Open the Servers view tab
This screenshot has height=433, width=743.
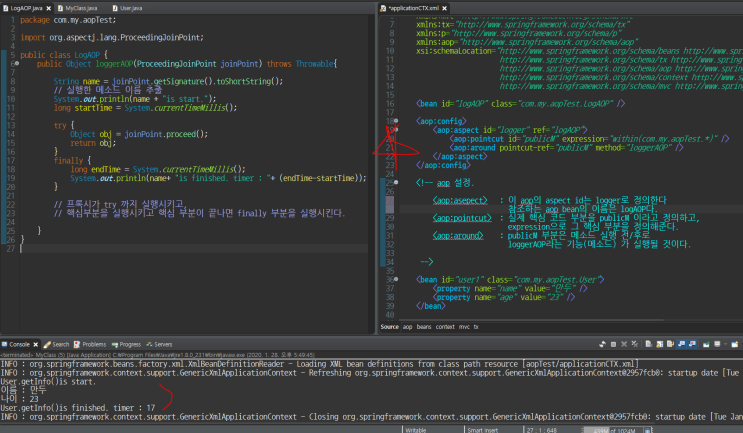tap(159, 344)
